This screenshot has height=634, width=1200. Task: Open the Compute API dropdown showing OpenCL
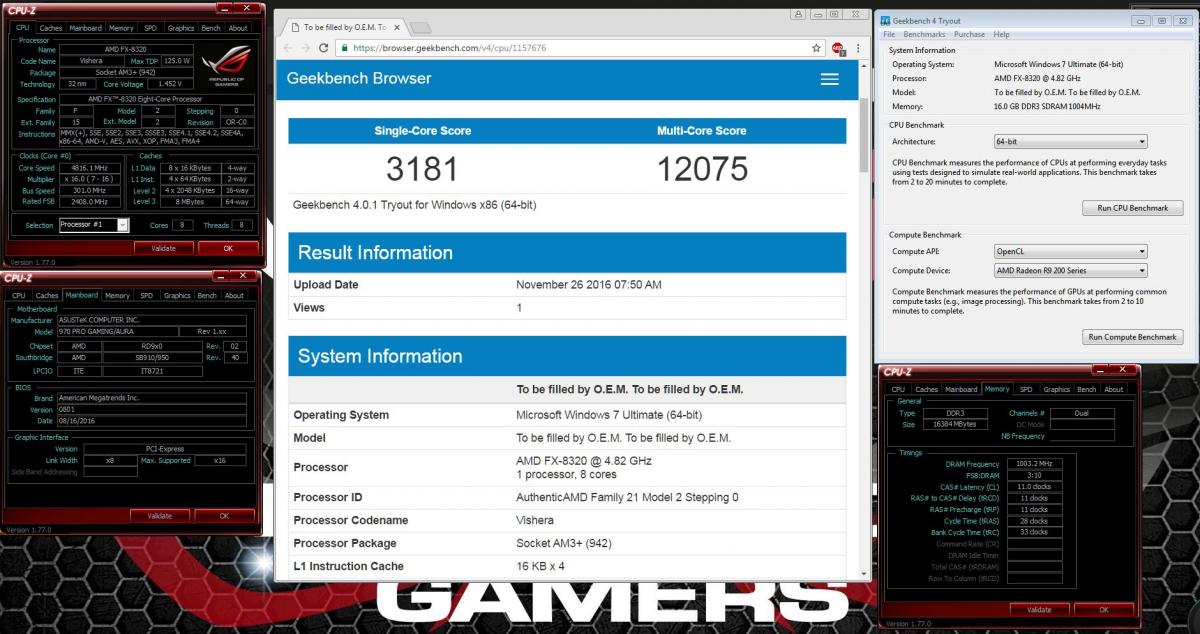tap(1070, 252)
